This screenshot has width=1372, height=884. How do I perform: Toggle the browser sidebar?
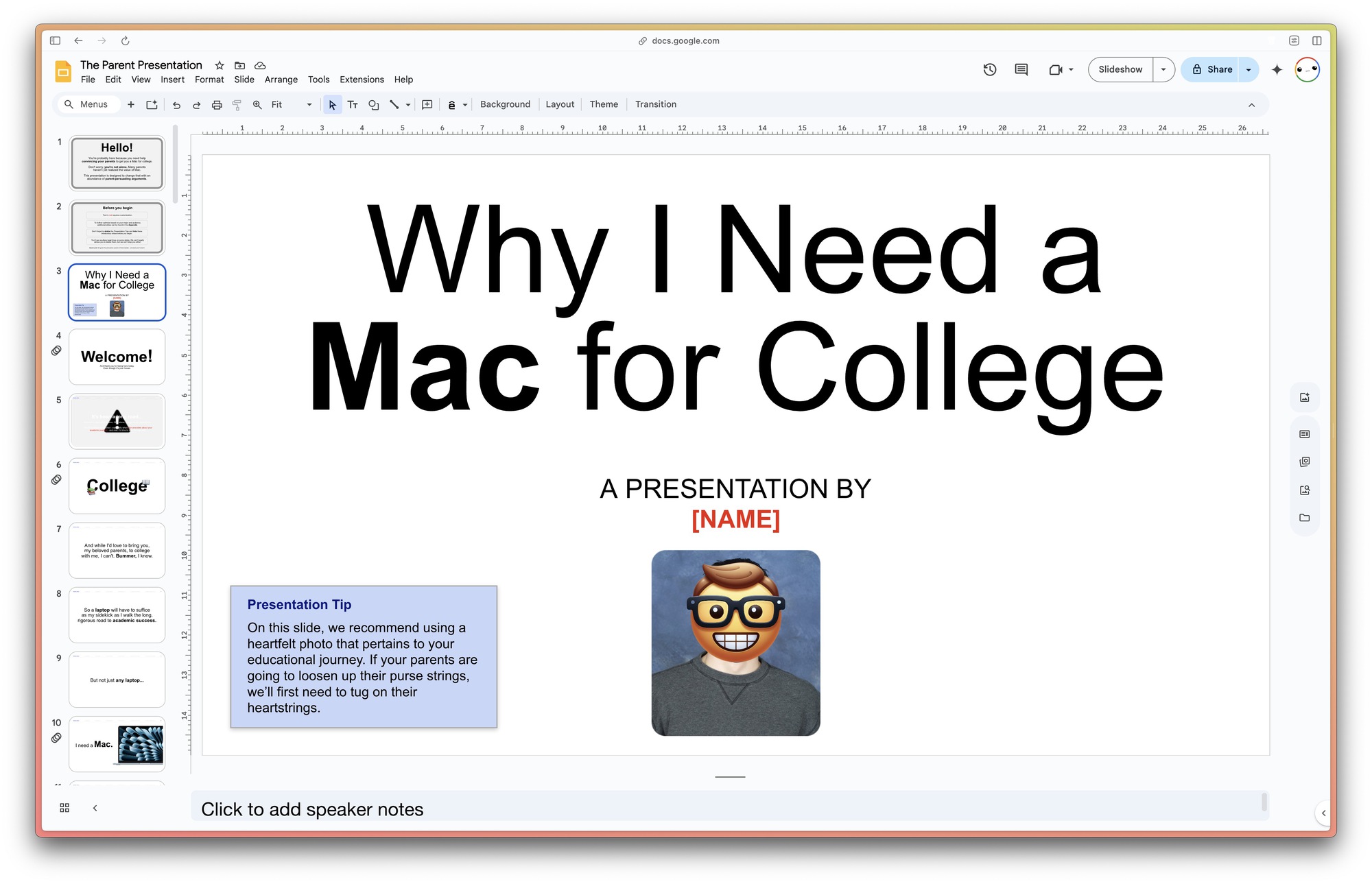pos(55,40)
